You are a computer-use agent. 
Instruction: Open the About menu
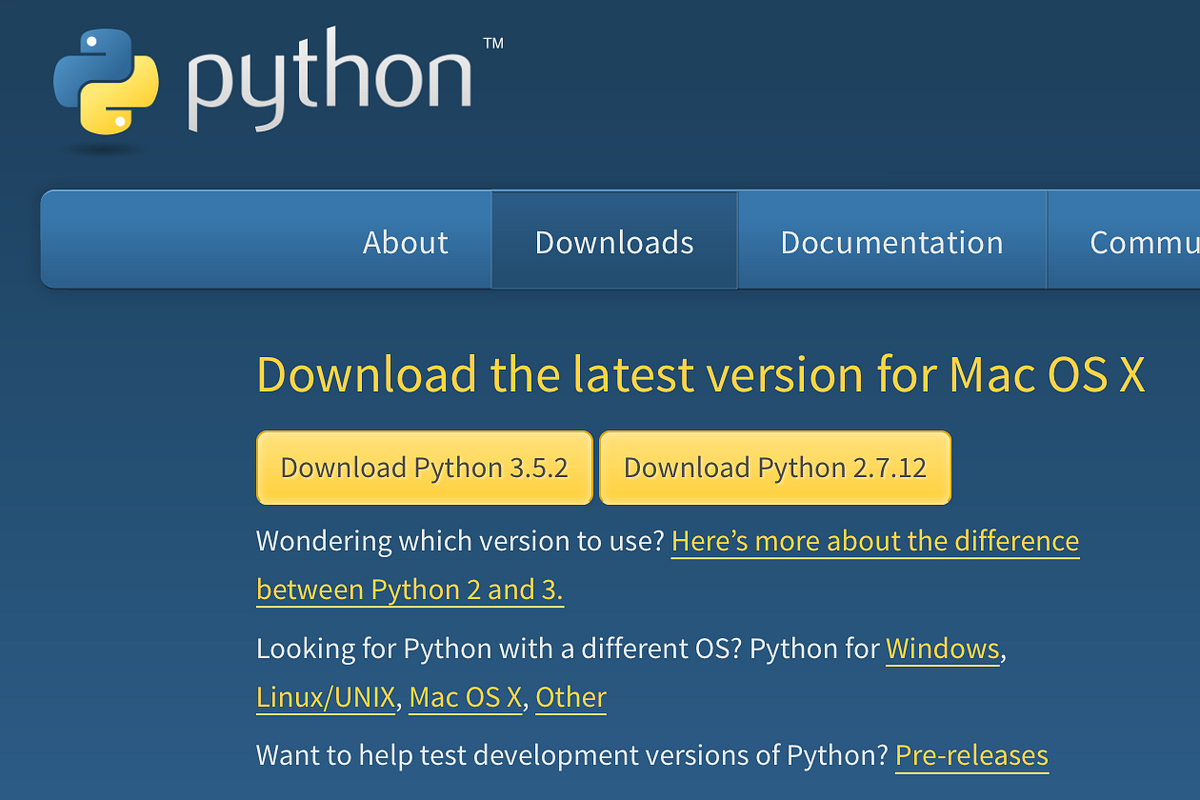(x=405, y=241)
